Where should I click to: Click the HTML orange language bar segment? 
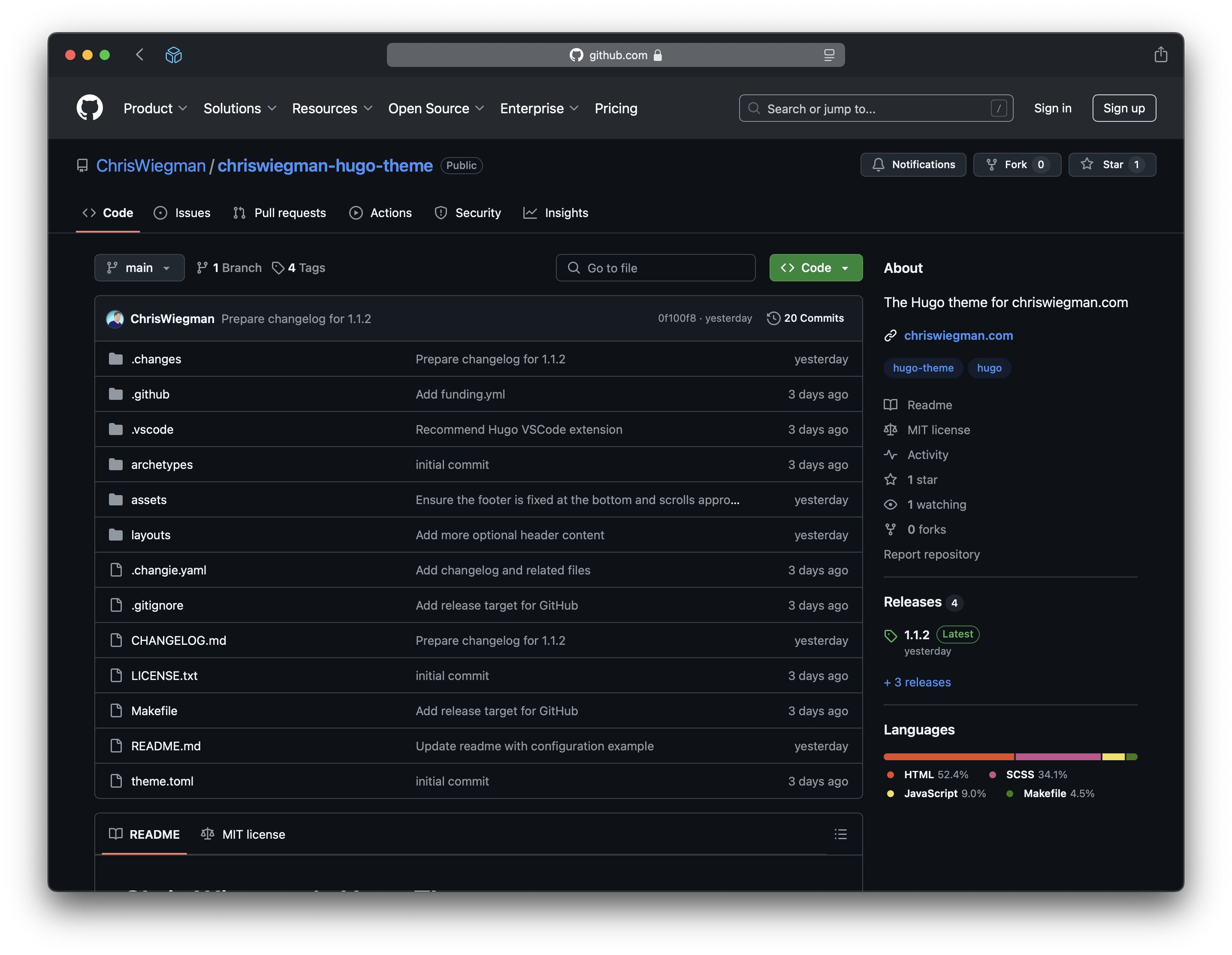(x=949, y=757)
